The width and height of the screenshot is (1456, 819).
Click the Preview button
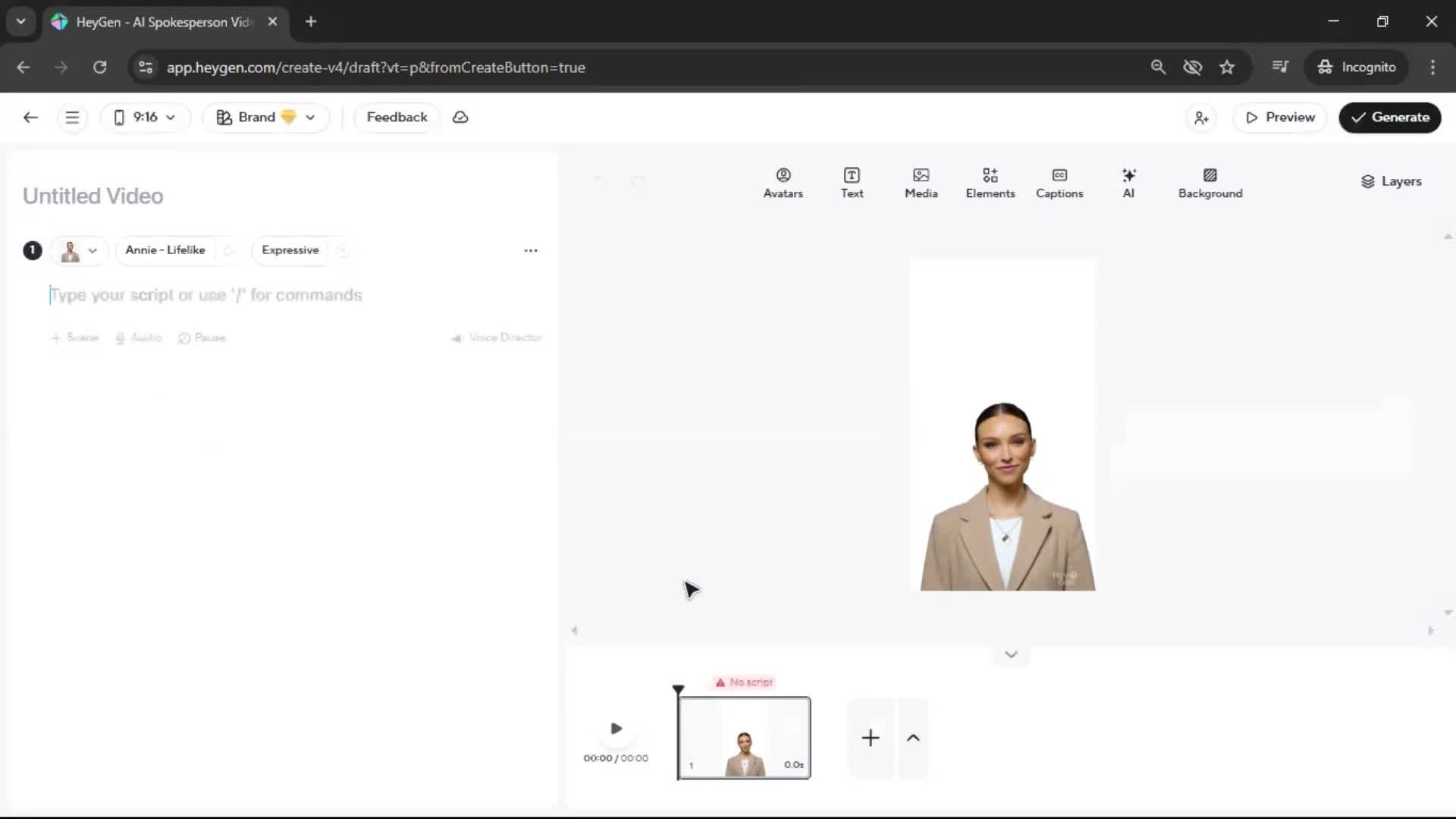click(x=1279, y=118)
